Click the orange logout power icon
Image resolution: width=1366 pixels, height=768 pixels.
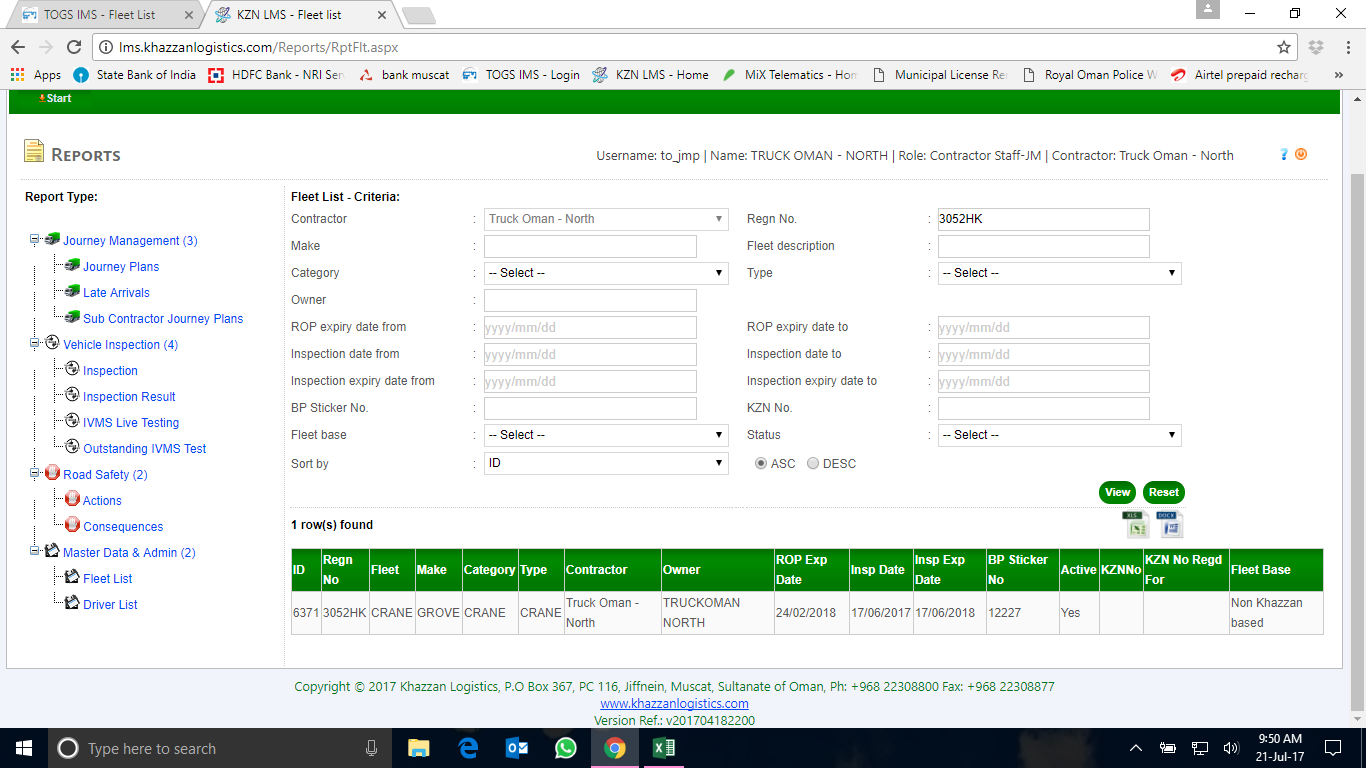(1301, 154)
